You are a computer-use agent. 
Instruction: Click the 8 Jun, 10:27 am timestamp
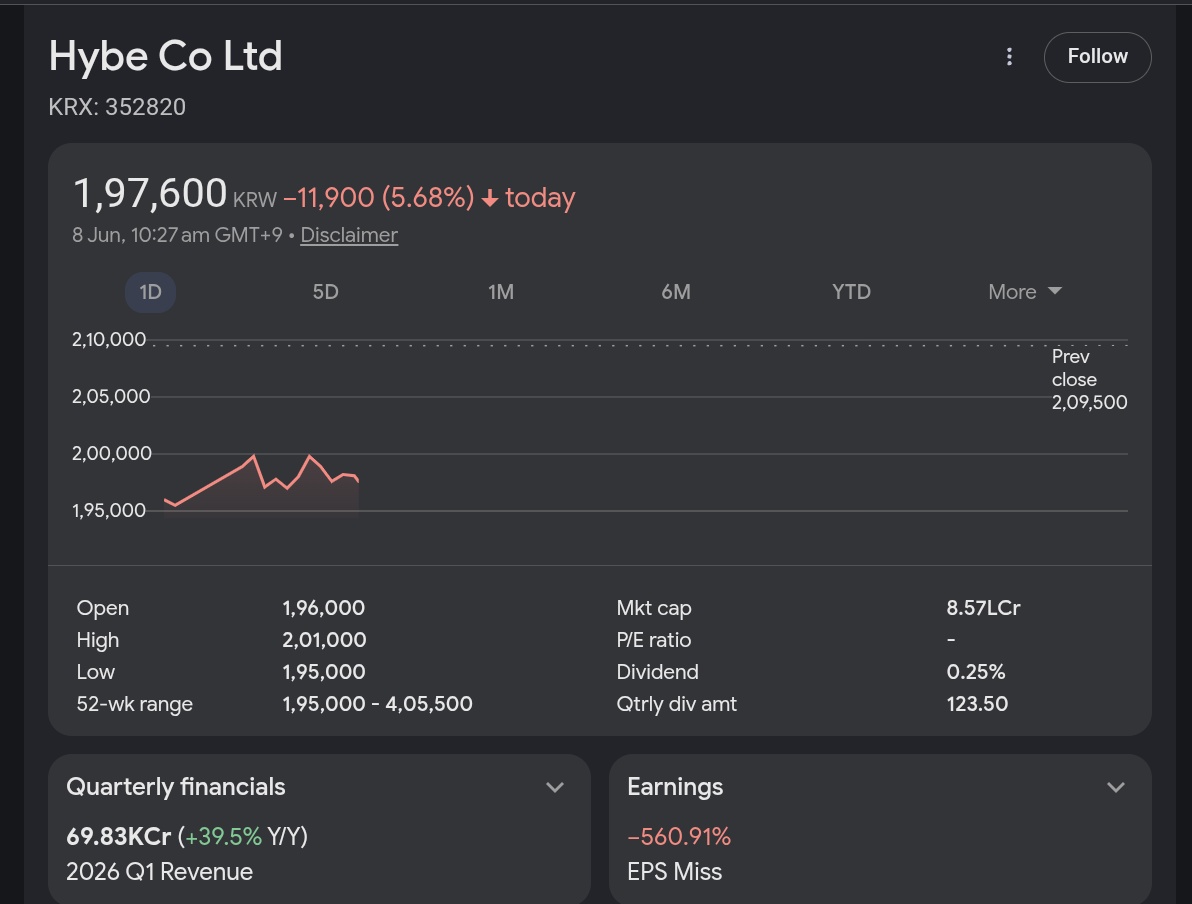pos(177,235)
